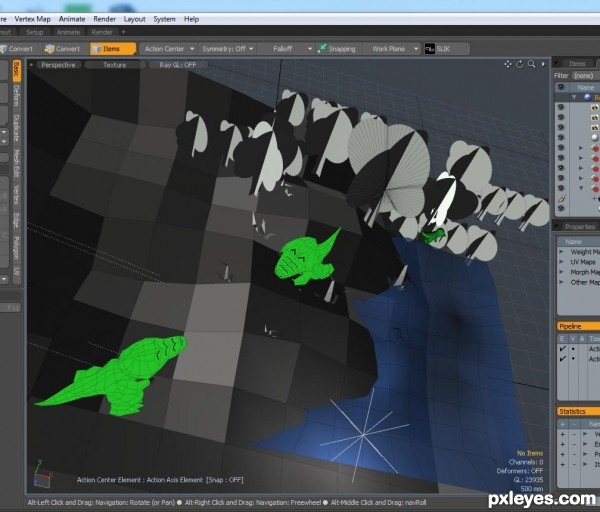
Task: Click the pencil icon in visibility column
Action: 561,199
